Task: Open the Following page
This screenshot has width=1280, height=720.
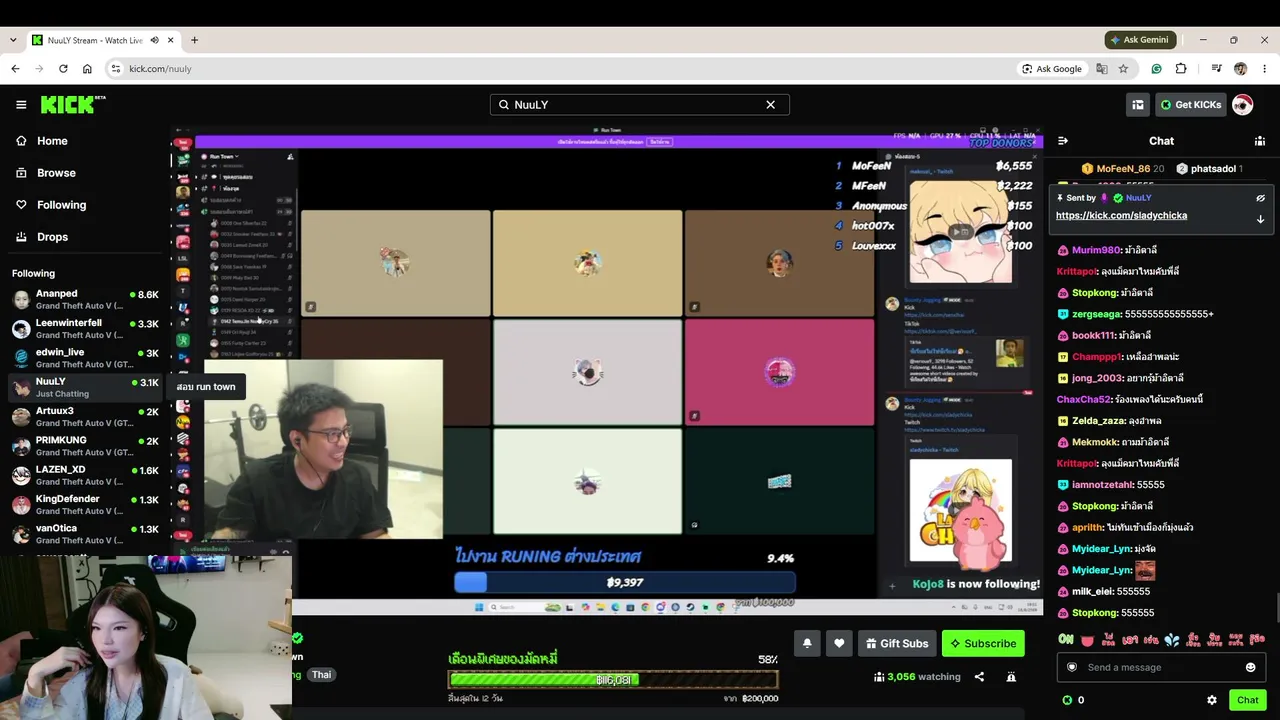Action: [x=51, y=205]
